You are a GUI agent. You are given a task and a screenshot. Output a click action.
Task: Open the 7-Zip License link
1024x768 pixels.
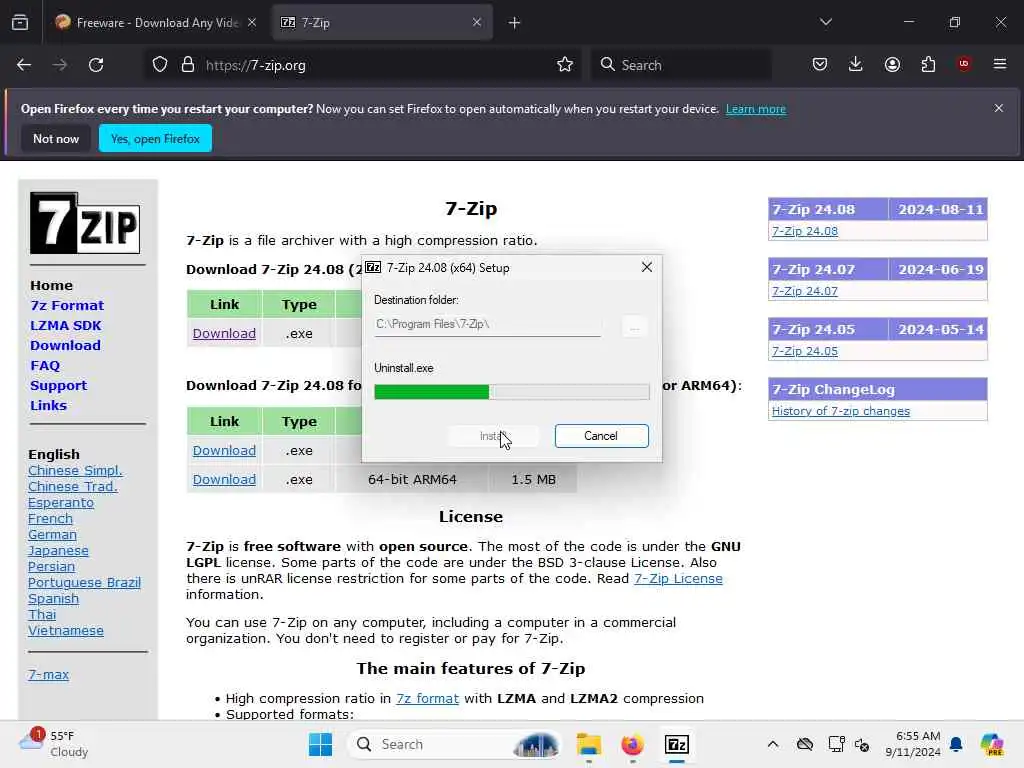click(x=678, y=579)
